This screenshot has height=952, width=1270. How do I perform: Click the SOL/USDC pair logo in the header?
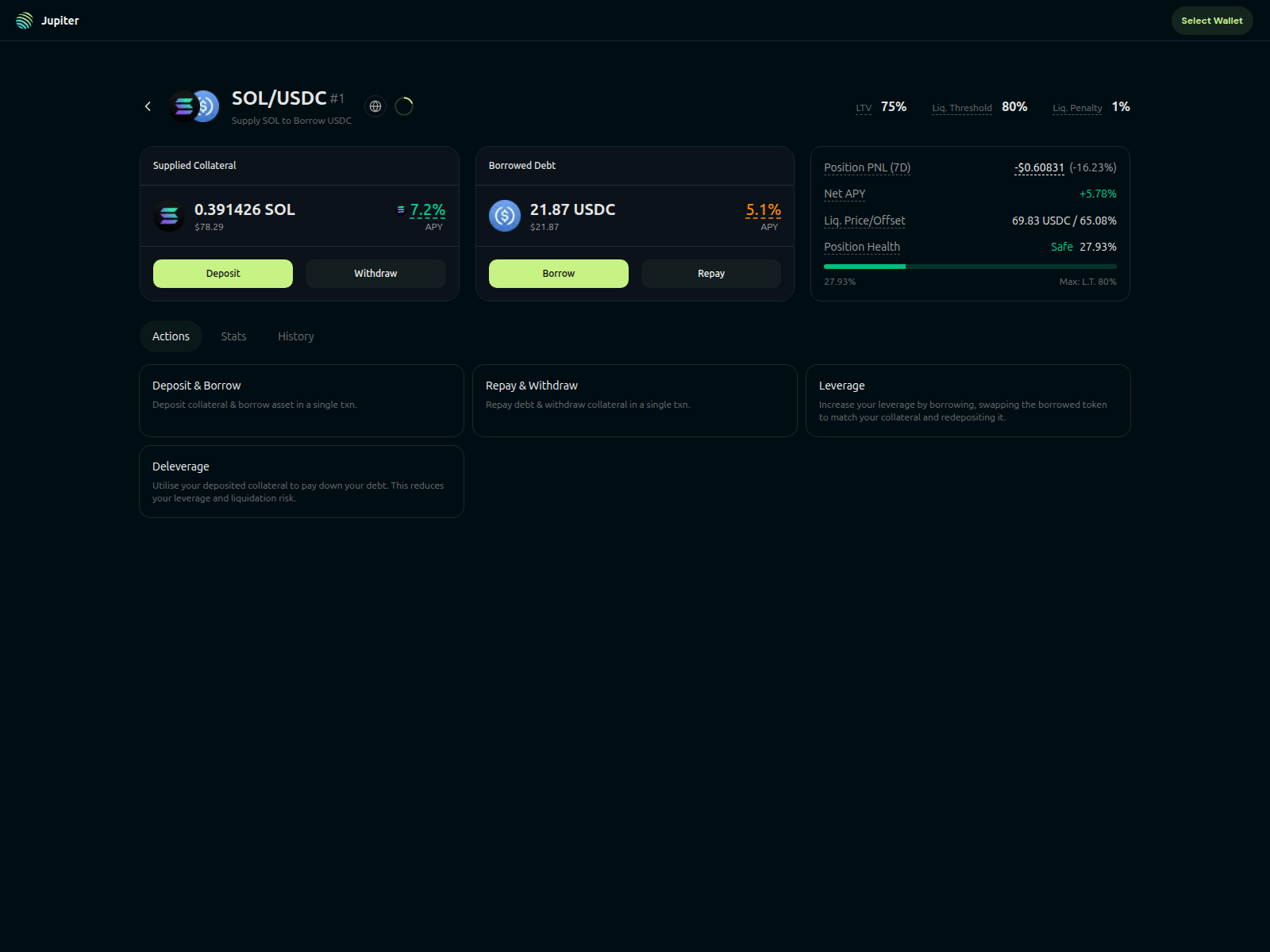193,106
